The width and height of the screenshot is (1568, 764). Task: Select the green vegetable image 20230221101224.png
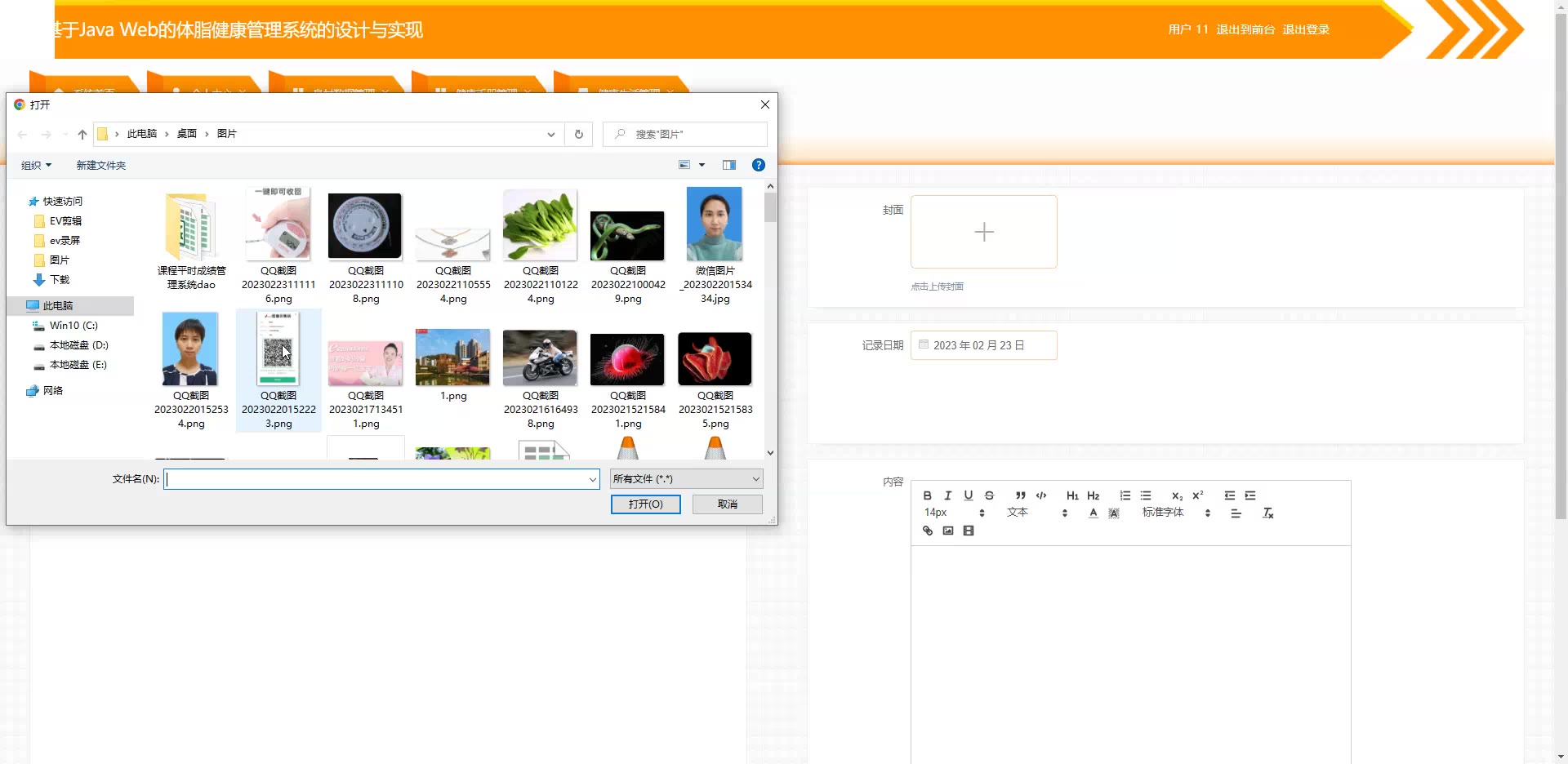pos(541,247)
